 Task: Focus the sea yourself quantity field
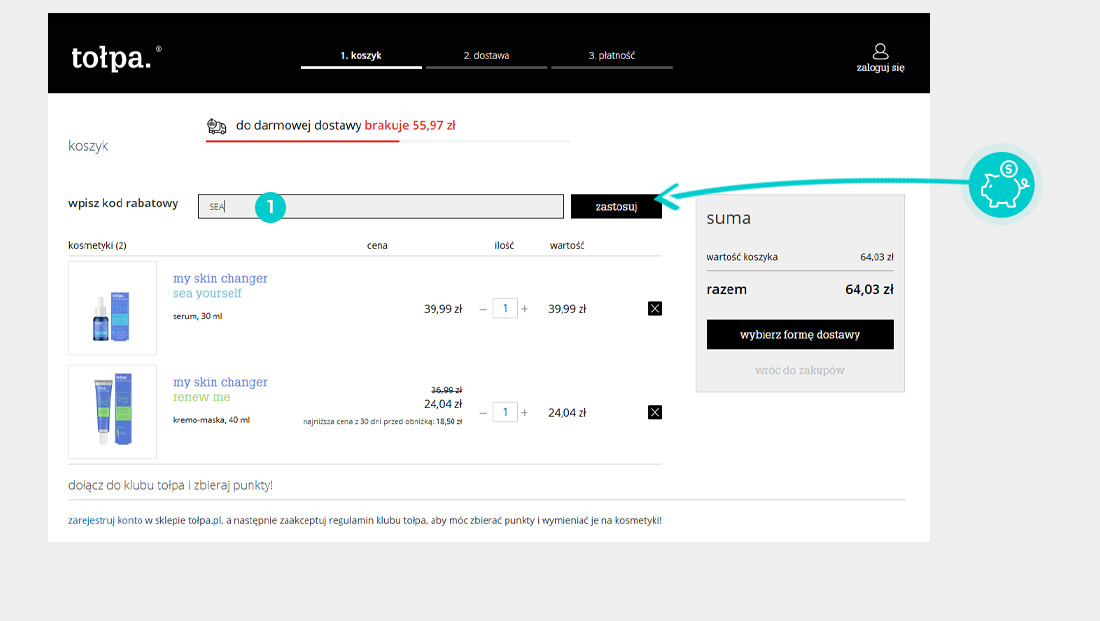505,309
